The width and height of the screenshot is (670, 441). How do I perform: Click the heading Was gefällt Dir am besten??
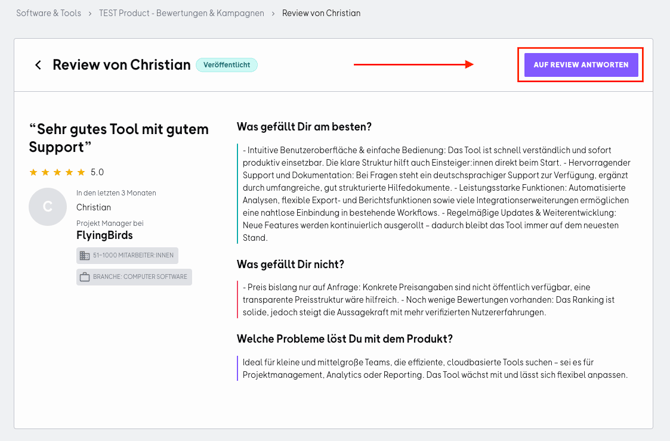coord(304,127)
